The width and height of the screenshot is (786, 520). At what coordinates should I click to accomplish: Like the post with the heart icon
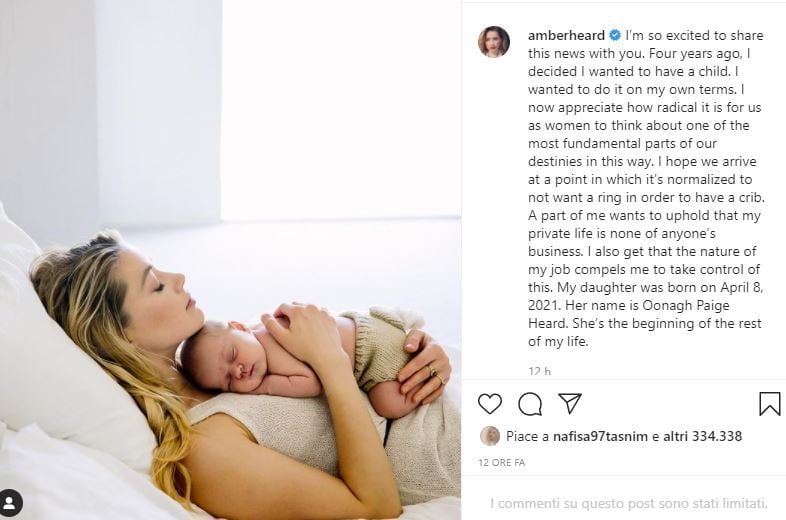click(489, 404)
